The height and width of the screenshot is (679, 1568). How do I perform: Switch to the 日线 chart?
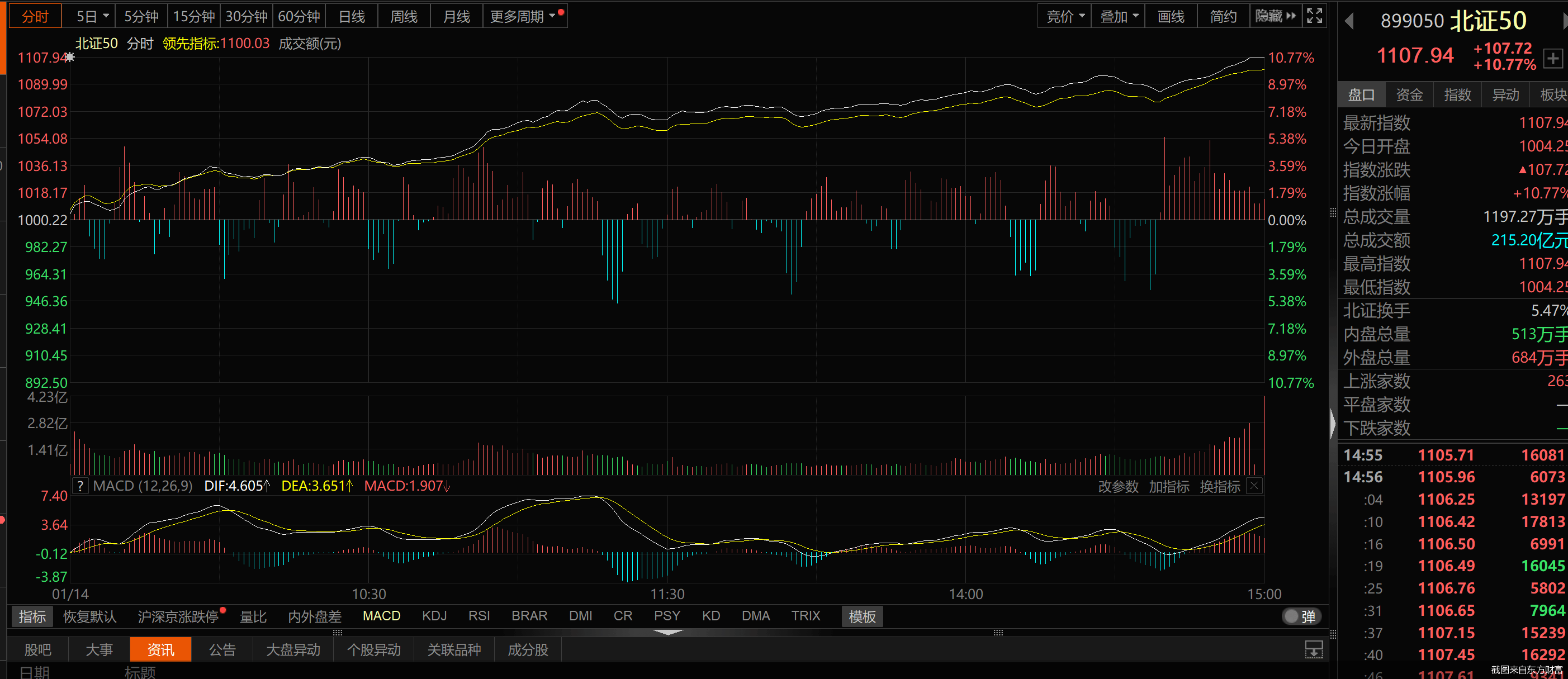click(x=352, y=16)
